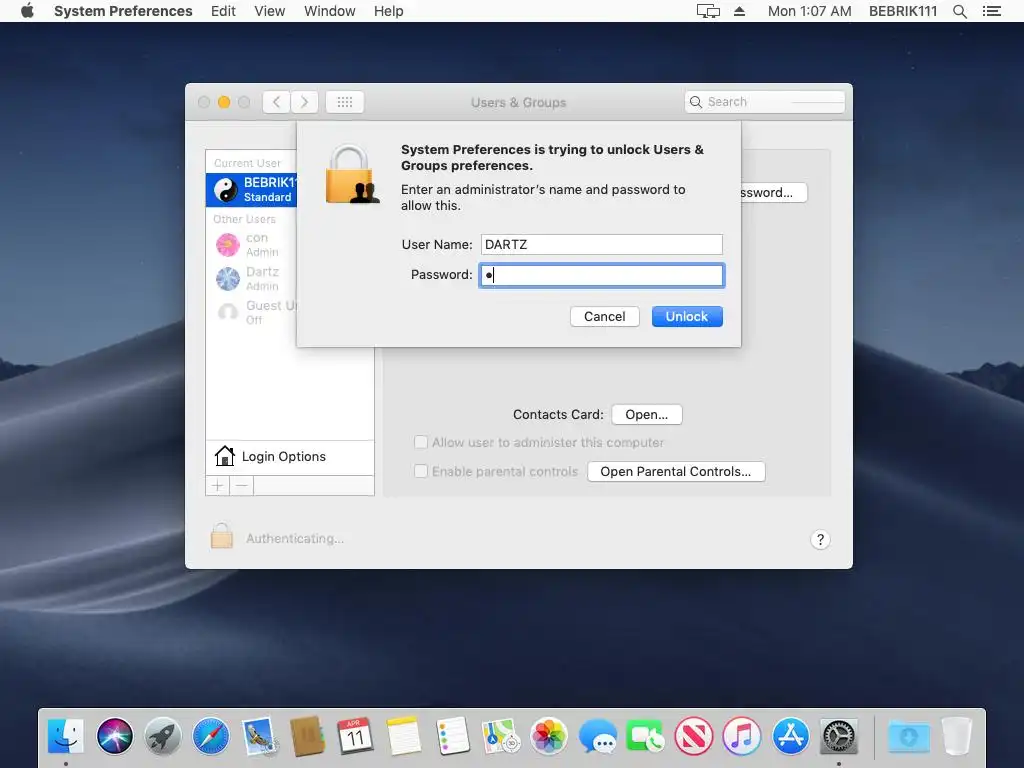
Task: Click the Unlock button
Action: pyautogui.click(x=687, y=317)
